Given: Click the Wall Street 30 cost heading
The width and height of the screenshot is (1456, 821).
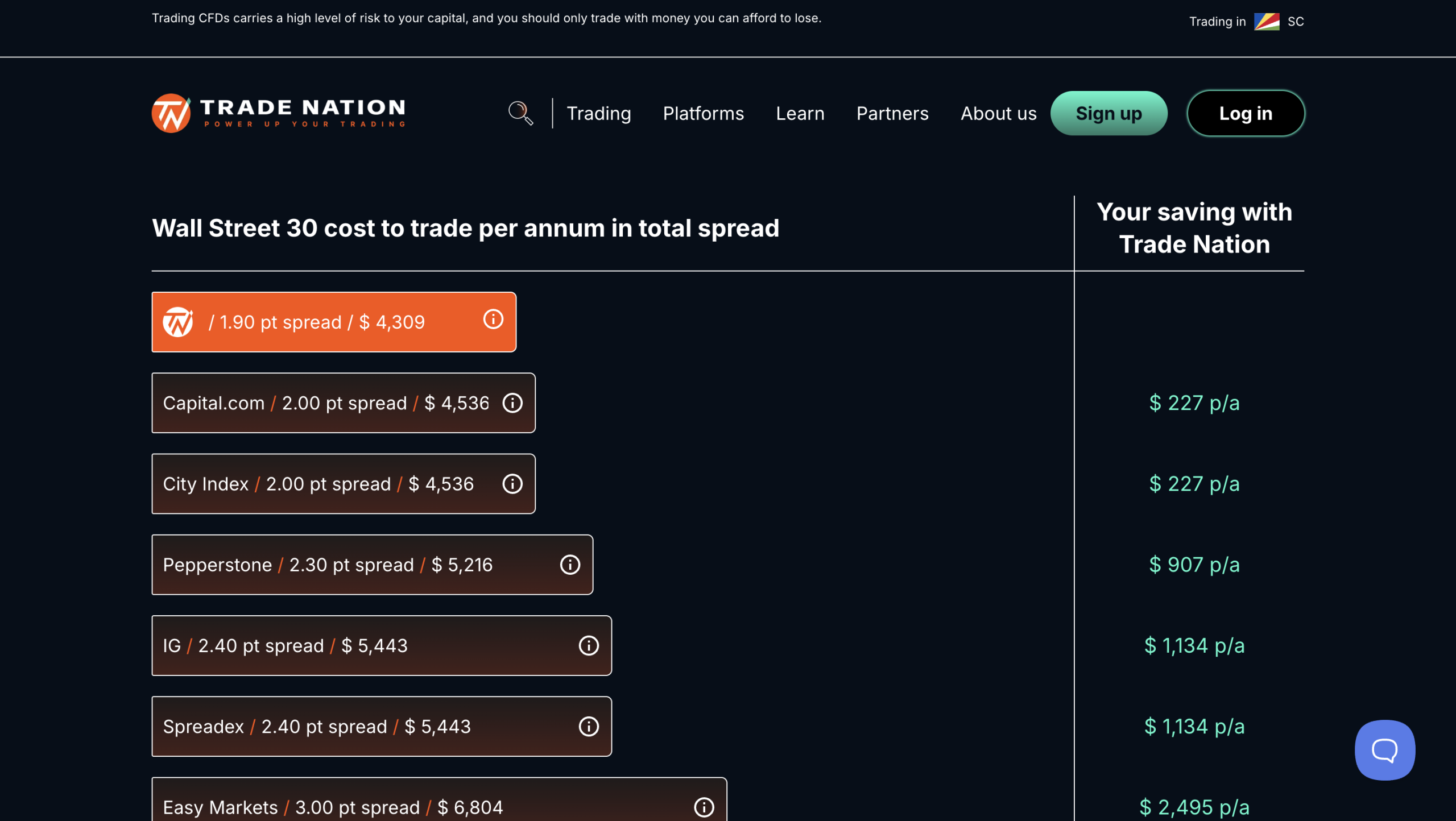Looking at the screenshot, I should [465, 228].
